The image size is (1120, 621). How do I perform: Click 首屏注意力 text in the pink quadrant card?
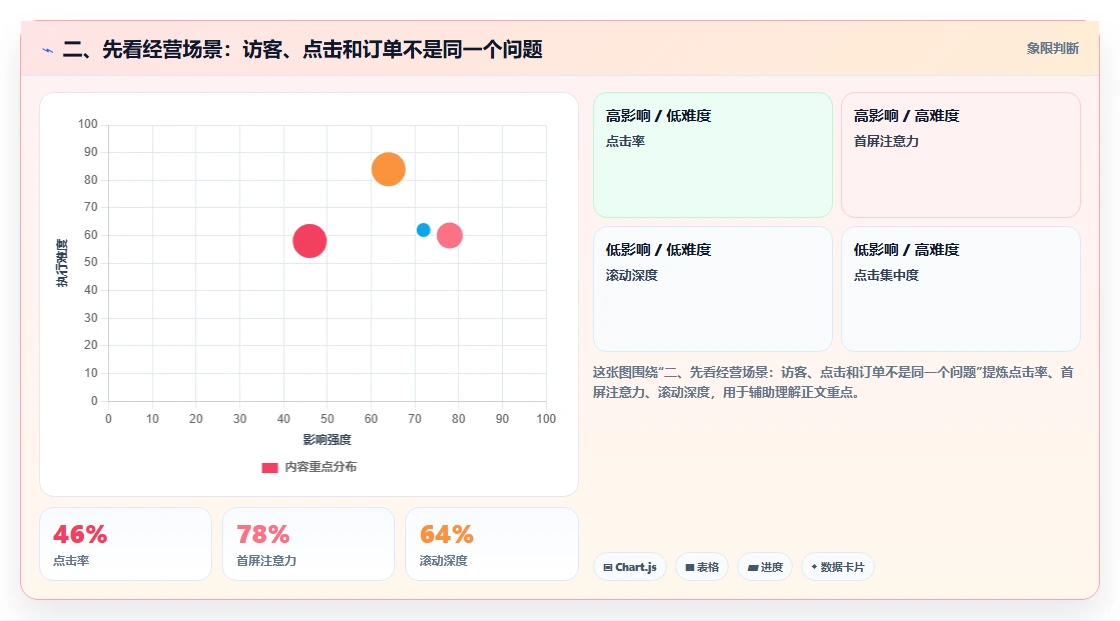[886, 141]
